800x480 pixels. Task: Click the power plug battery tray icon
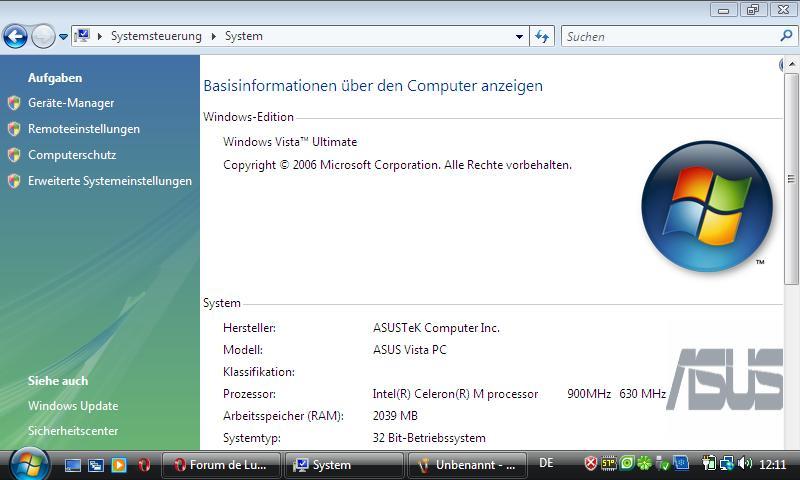709,463
